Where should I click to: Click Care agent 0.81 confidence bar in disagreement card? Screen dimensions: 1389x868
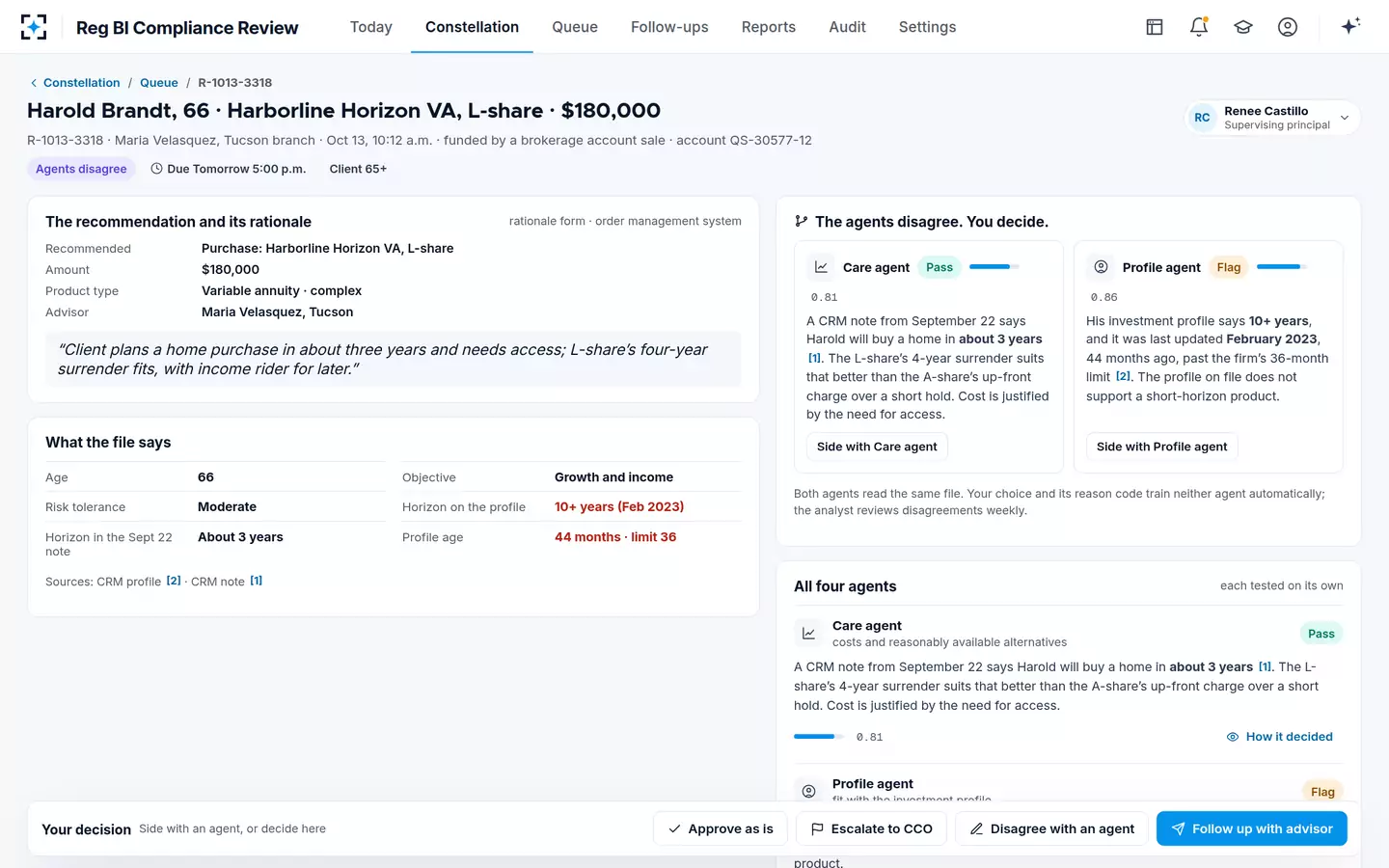pos(994,267)
